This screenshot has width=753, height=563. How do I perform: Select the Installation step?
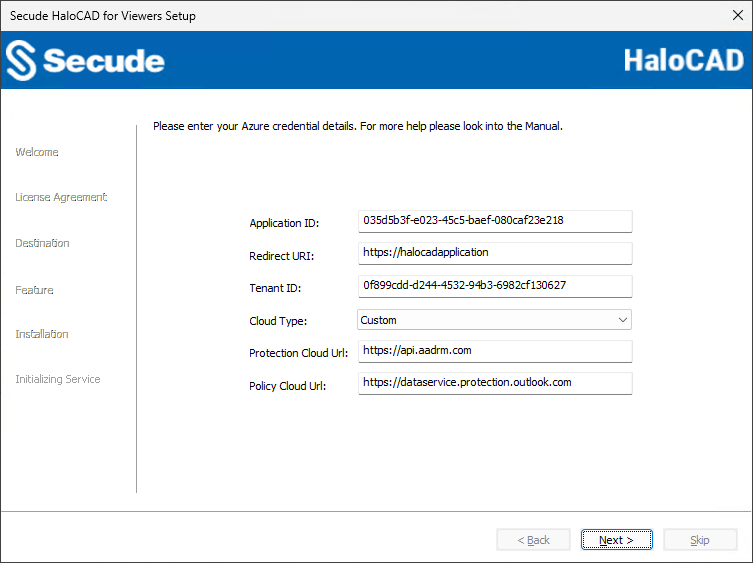(x=42, y=334)
